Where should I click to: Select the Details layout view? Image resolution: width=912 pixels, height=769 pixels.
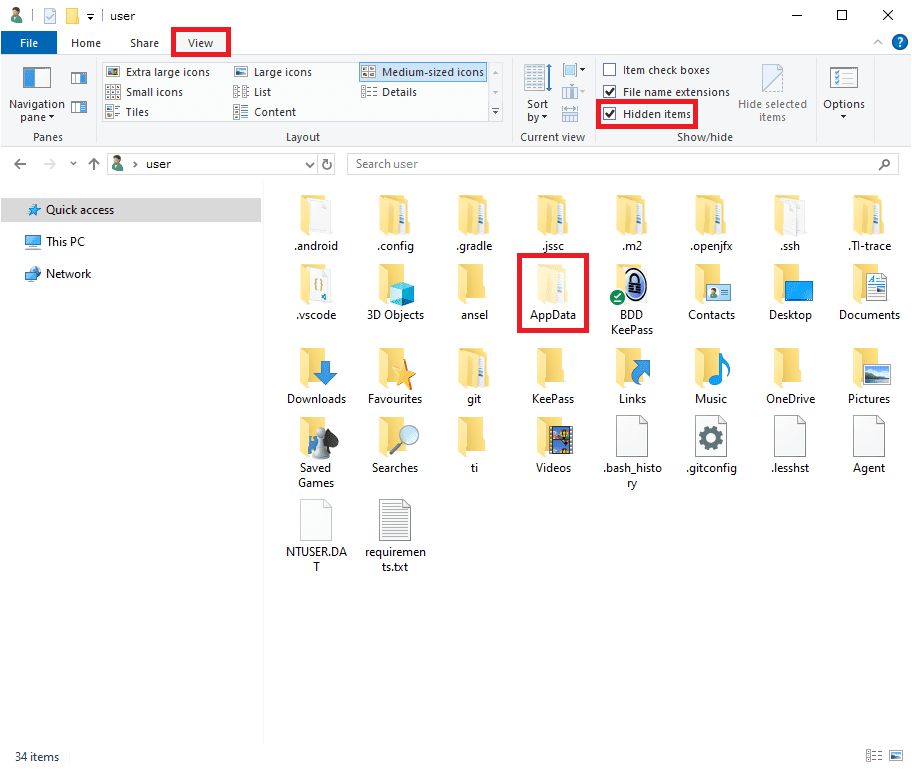coord(399,92)
